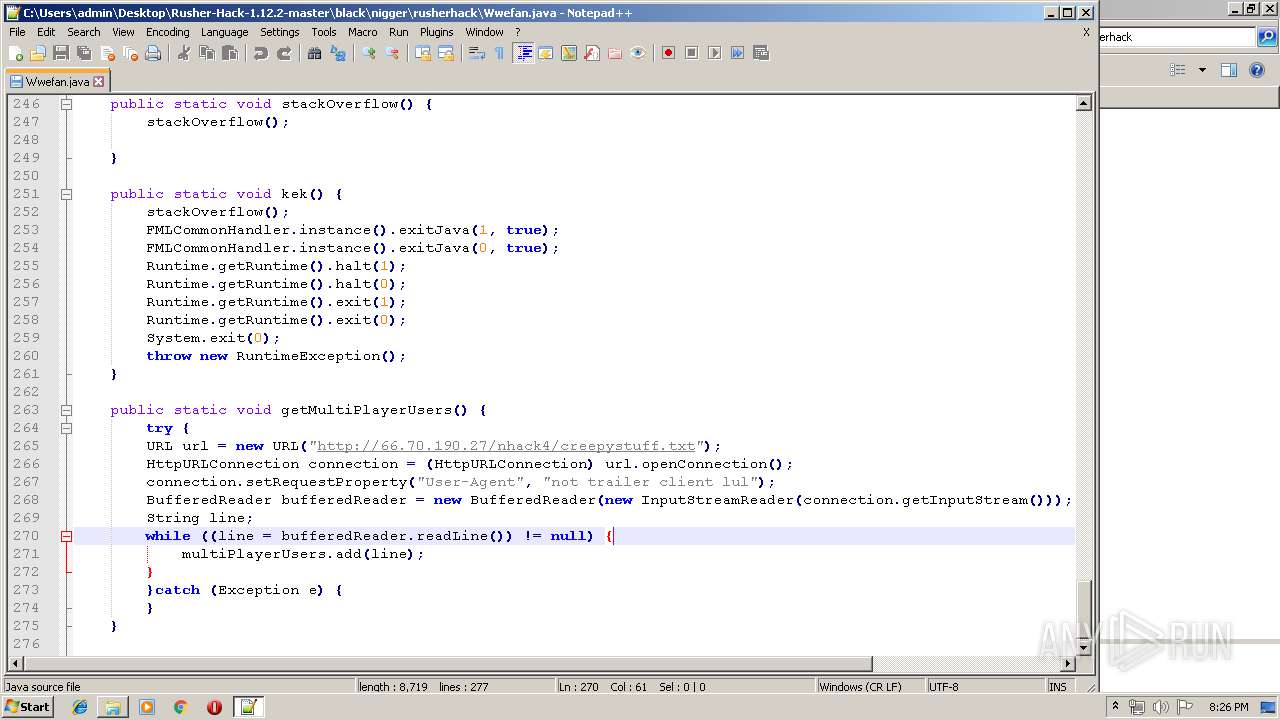
Task: Run macro multiple times icon
Action: [737, 53]
